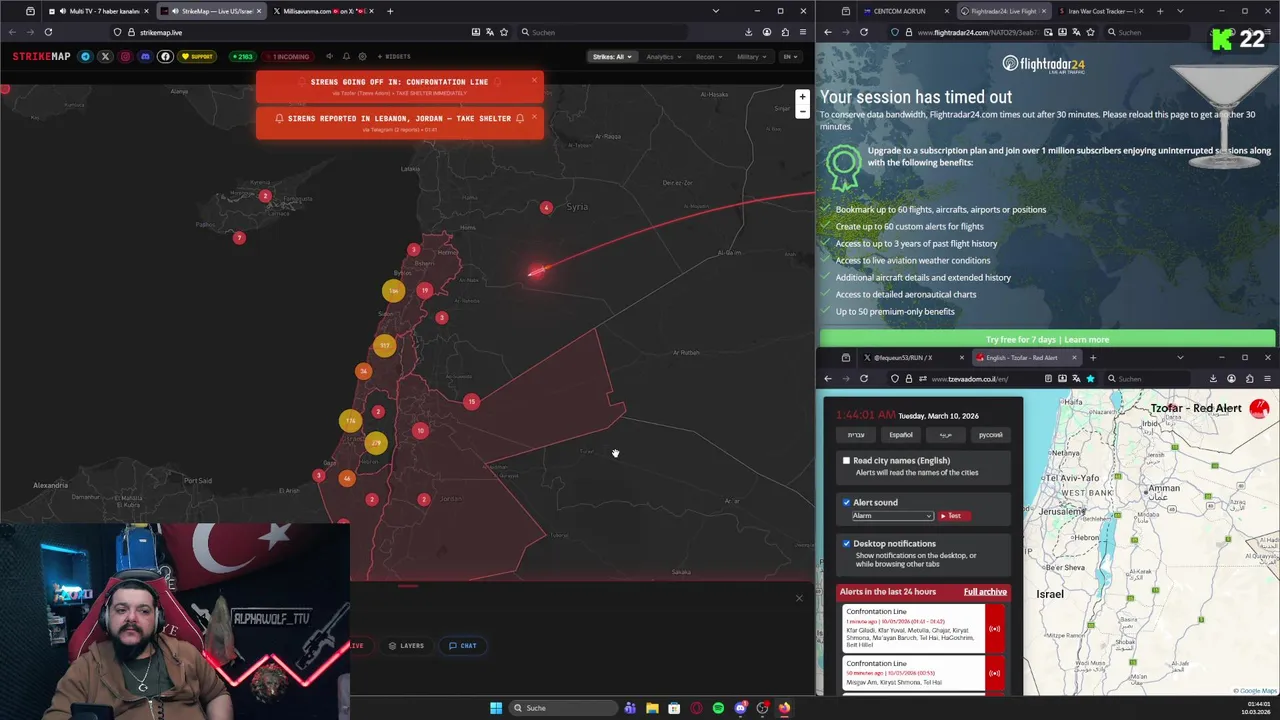Open StrikeMap notification bell

tap(346, 56)
